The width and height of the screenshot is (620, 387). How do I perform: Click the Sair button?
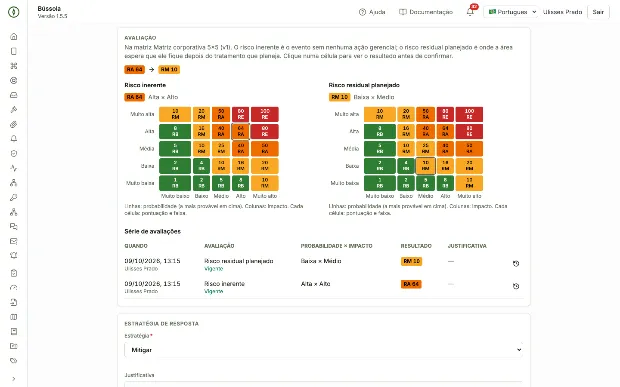click(x=598, y=12)
